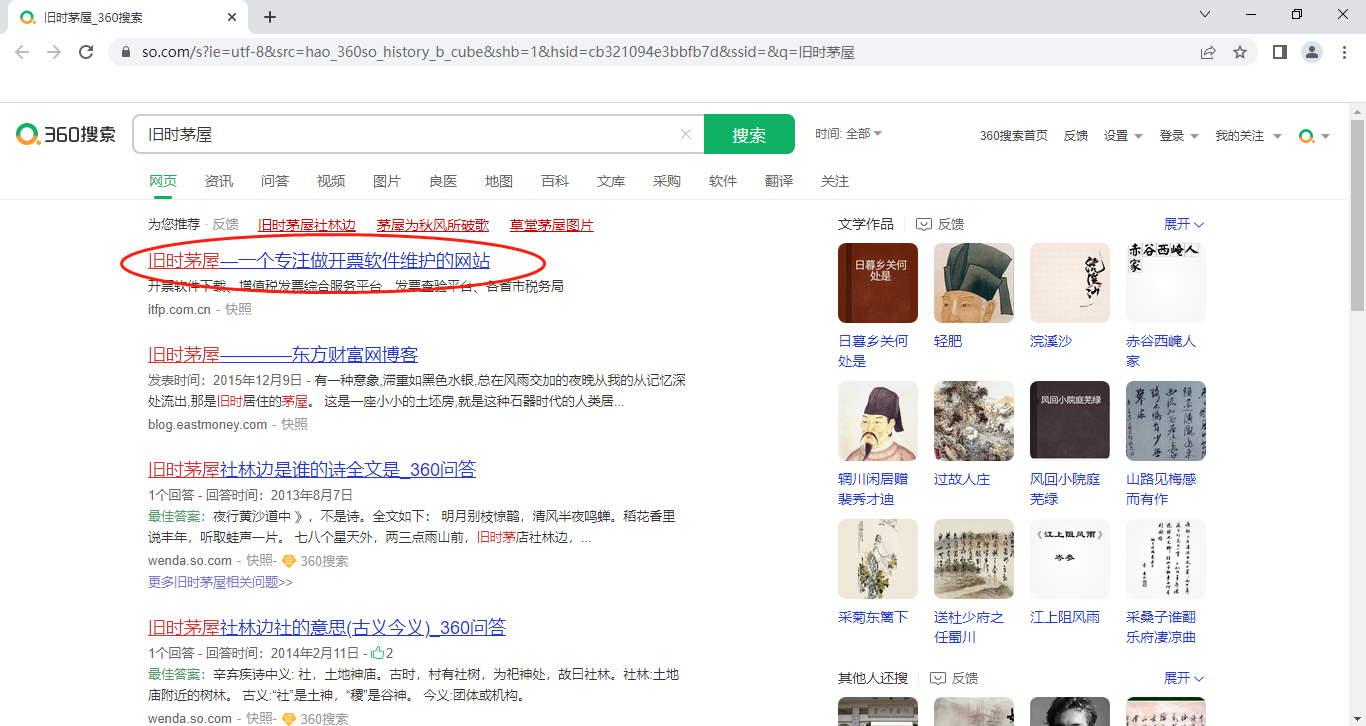Image resolution: width=1366 pixels, height=726 pixels.
Task: Open the Chrome three-dot menu
Action: [x=1344, y=52]
